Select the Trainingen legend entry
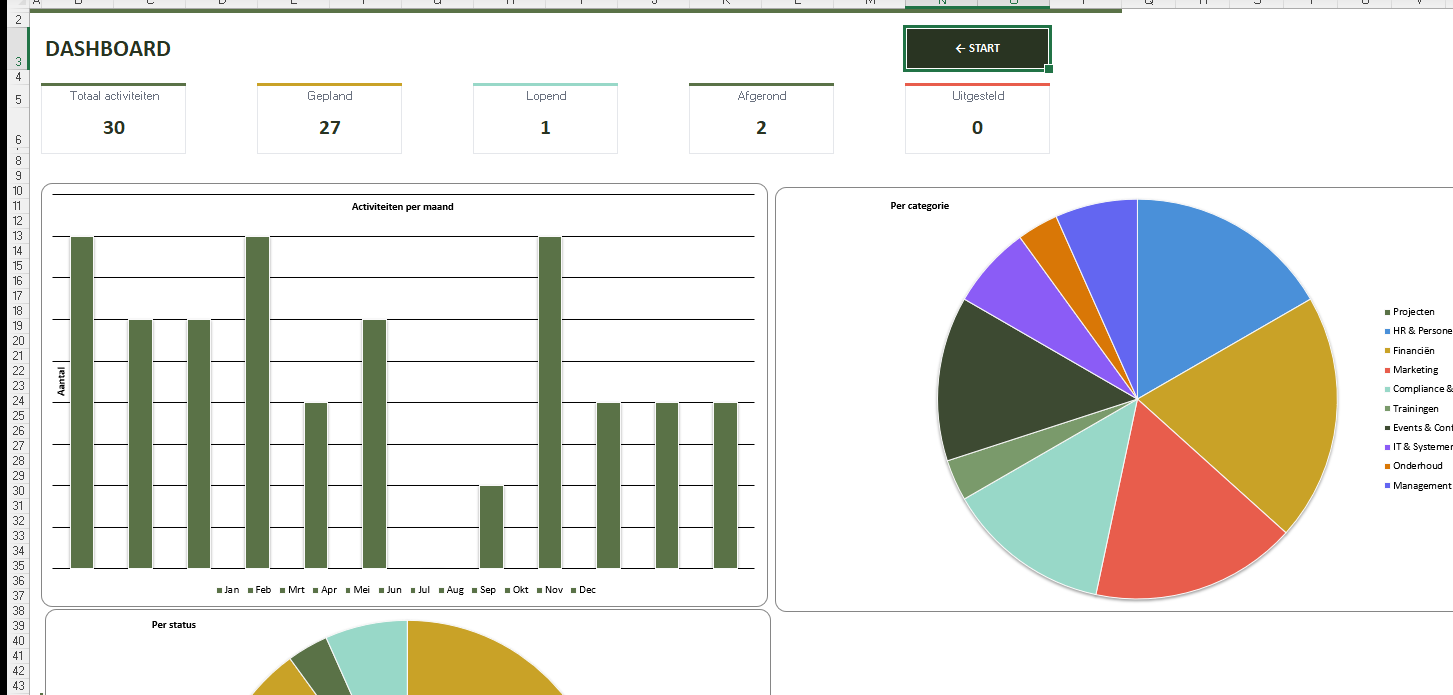The width and height of the screenshot is (1453, 695). [1416, 409]
